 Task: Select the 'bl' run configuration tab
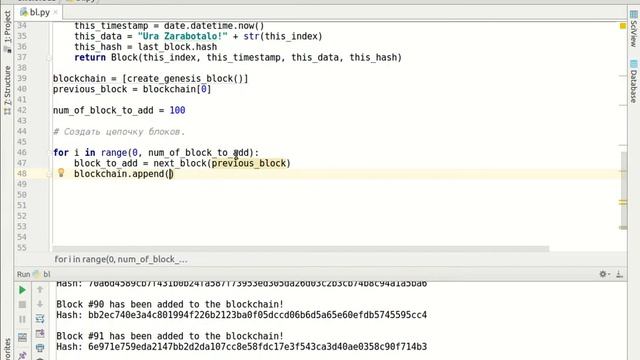click(42, 274)
